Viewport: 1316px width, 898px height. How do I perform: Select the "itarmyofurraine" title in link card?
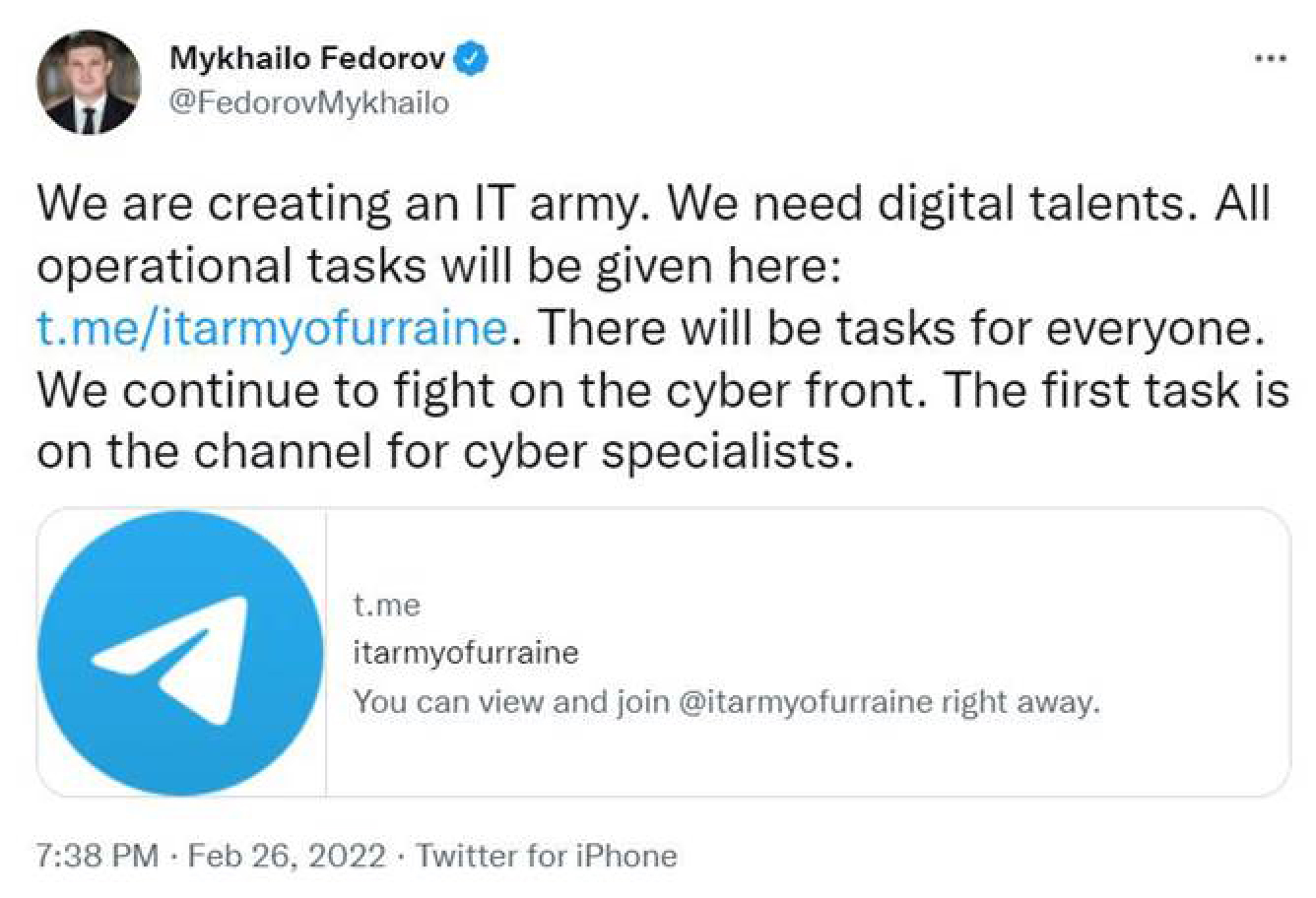(x=465, y=653)
